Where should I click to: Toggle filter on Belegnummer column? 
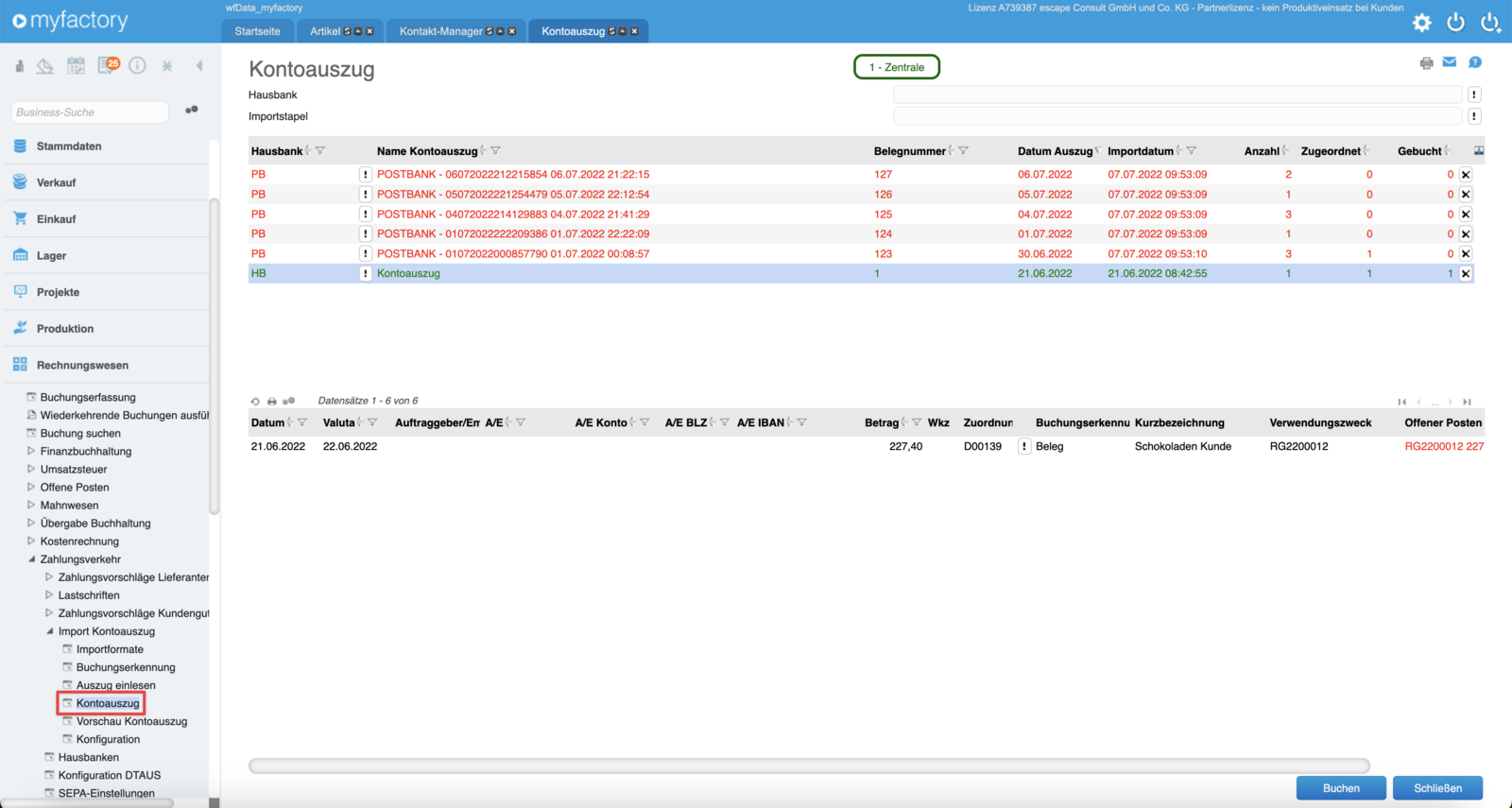[x=963, y=151]
